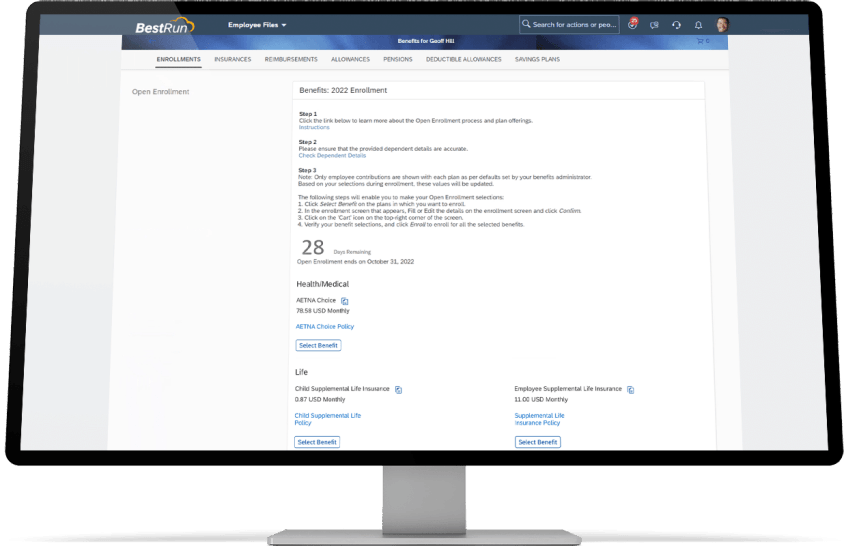844x546 pixels.
Task: Open the user profile avatar
Action: [722, 24]
